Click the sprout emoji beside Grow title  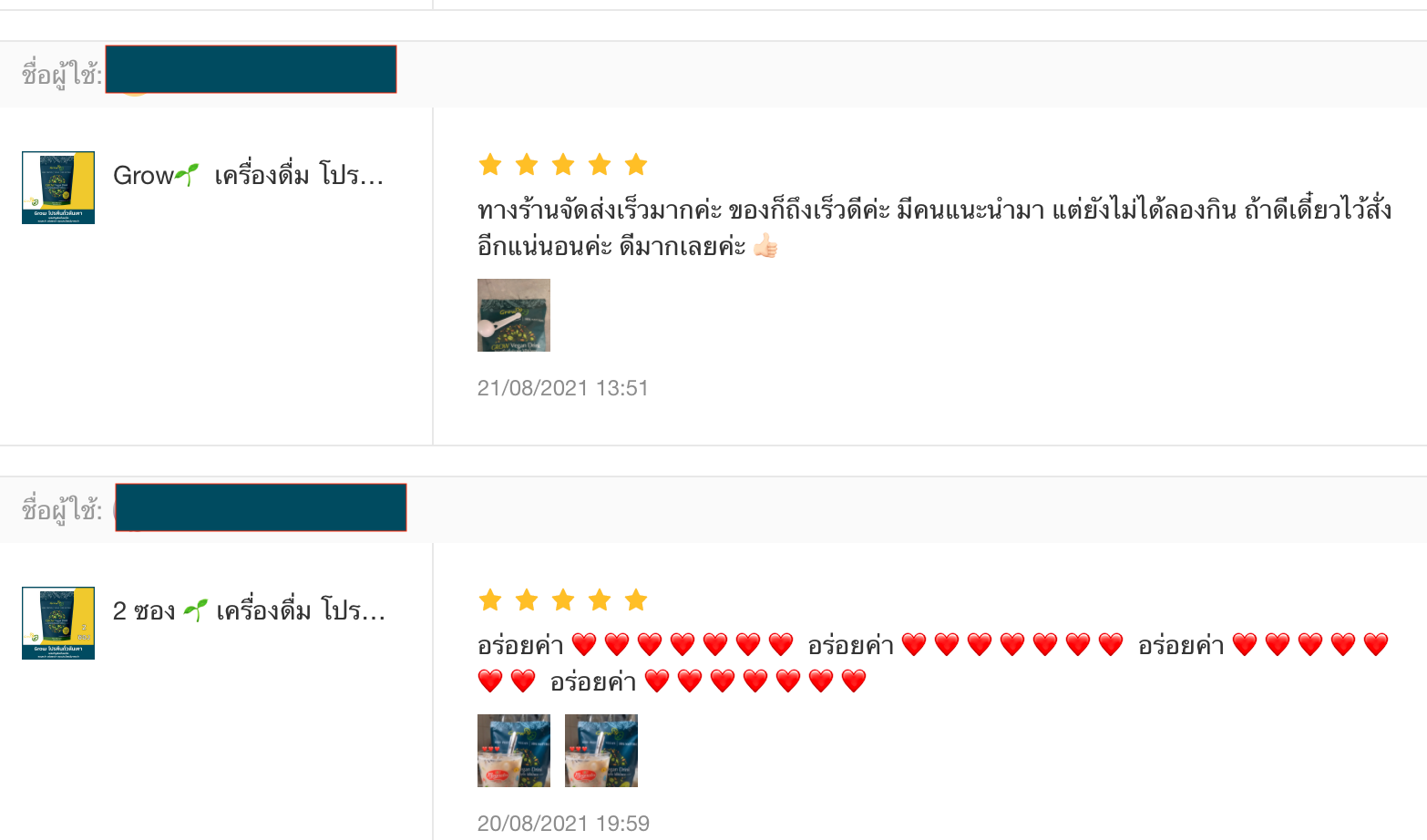[x=187, y=174]
